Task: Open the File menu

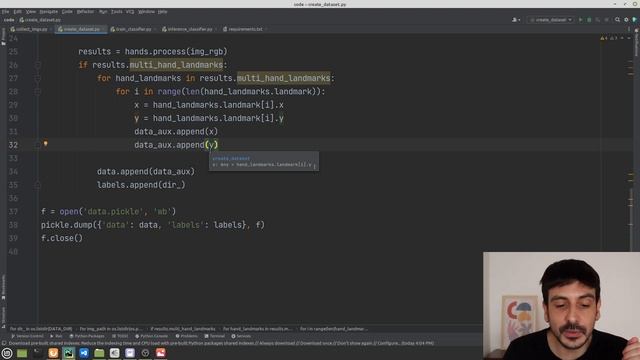Action: [5, 11]
